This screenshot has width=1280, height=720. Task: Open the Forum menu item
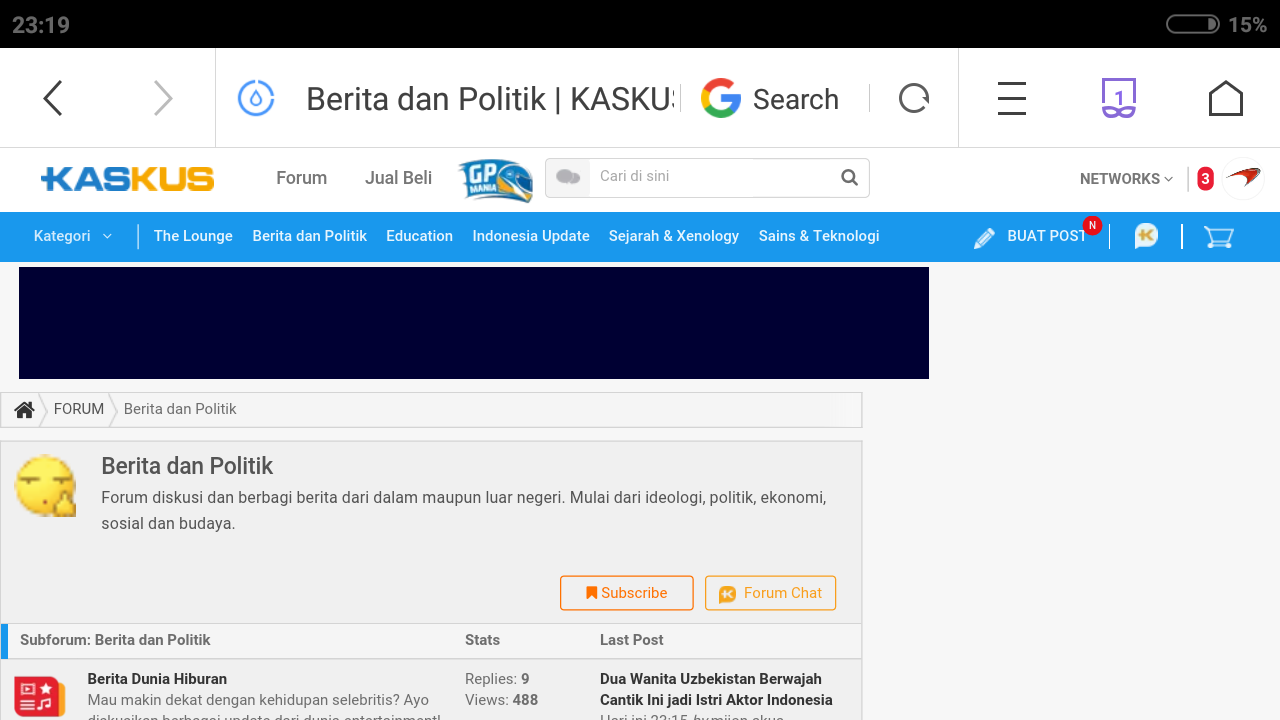[301, 178]
